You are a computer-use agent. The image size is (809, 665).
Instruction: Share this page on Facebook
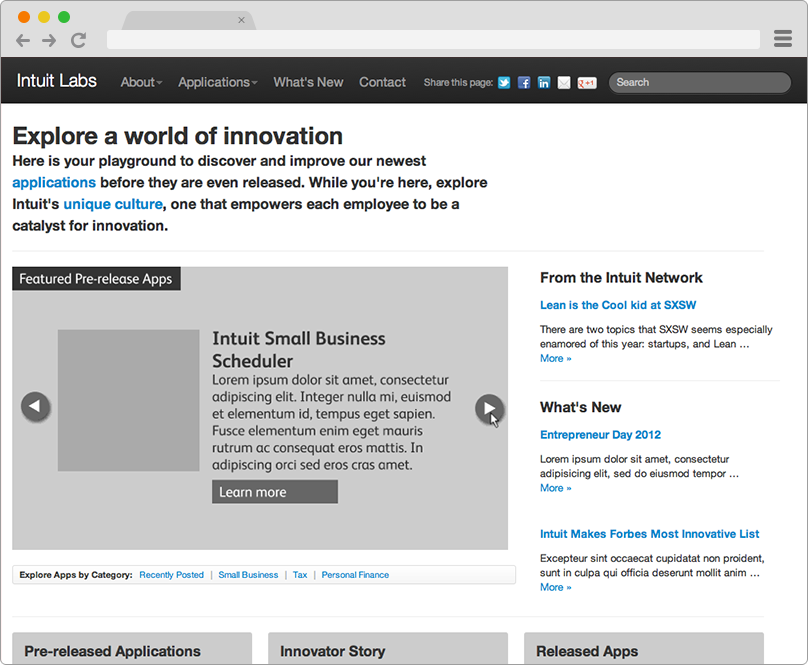point(524,83)
